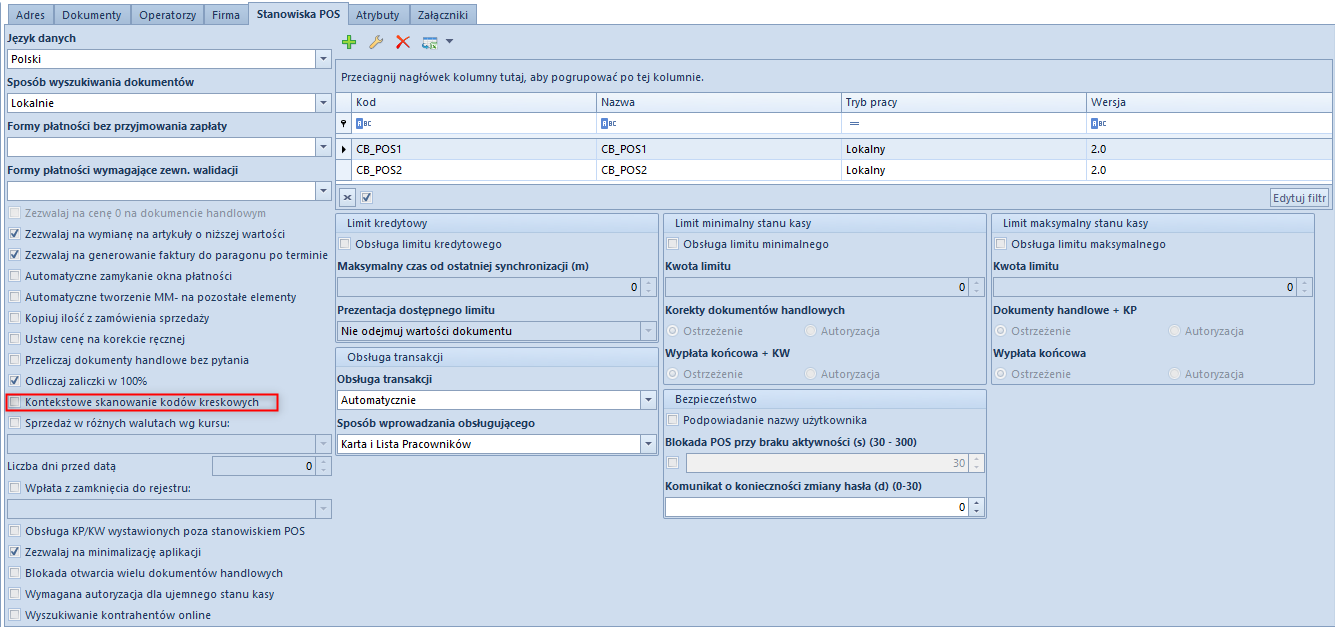This screenshot has height=627, width=1335.
Task: Click the green plus add POS icon
Action: click(x=349, y=42)
